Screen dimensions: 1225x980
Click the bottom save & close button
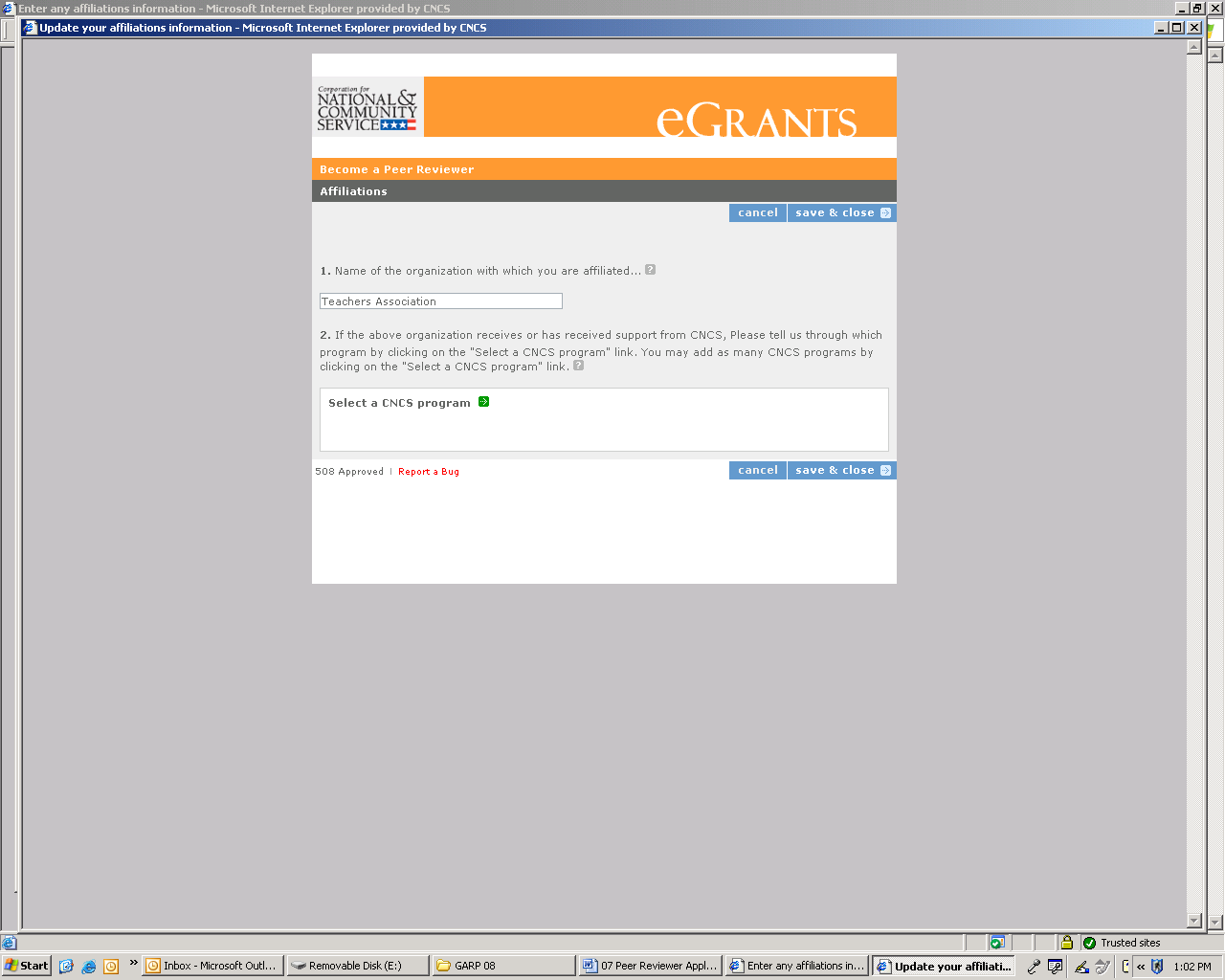click(x=842, y=471)
